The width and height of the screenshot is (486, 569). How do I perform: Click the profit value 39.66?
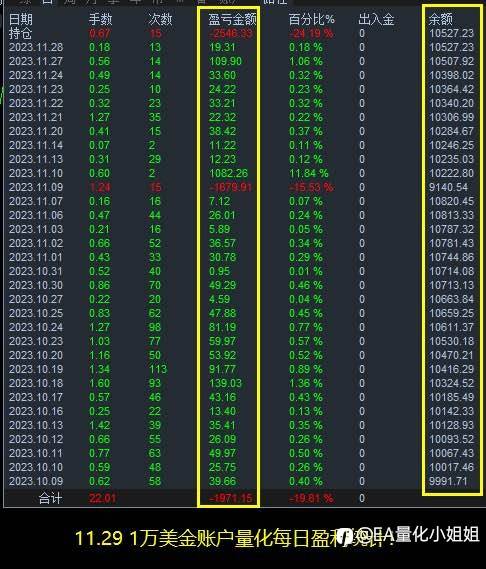click(x=222, y=482)
